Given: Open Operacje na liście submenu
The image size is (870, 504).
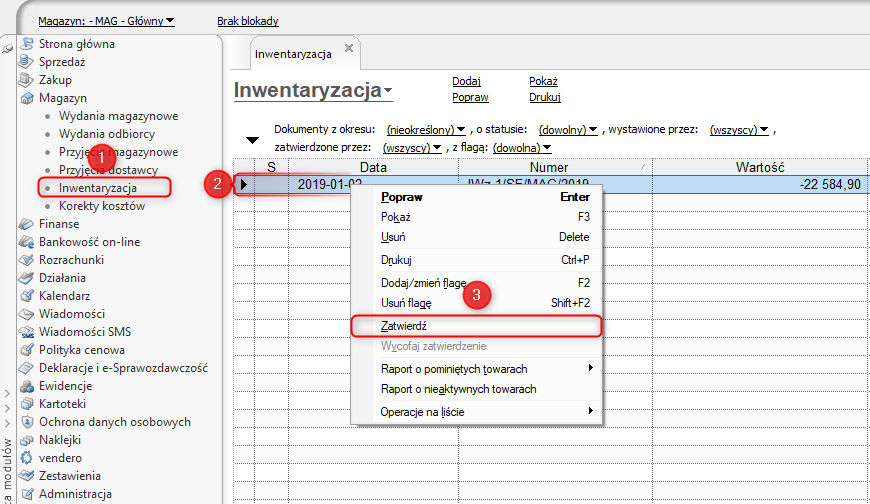Looking at the screenshot, I should pos(477,412).
